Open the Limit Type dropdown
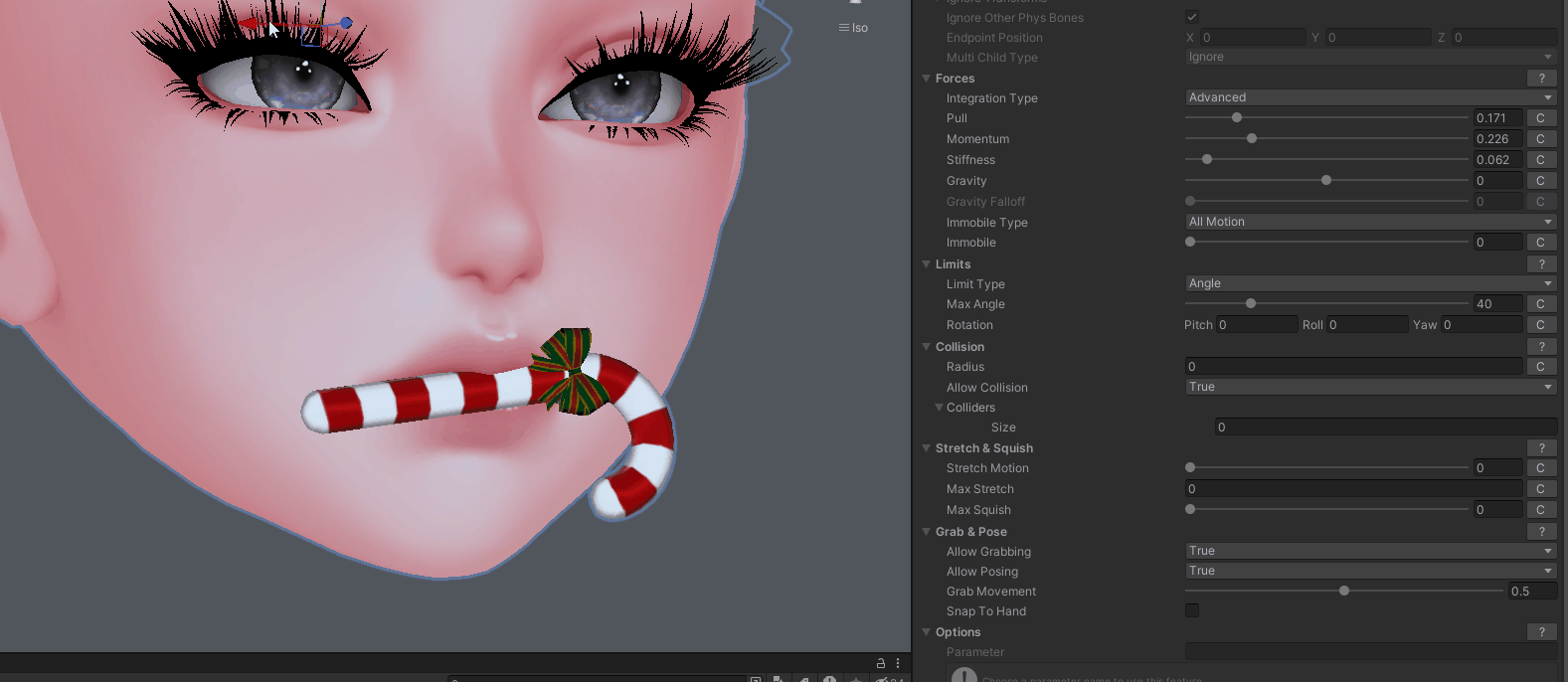This screenshot has height=682, width=1568. point(1369,283)
